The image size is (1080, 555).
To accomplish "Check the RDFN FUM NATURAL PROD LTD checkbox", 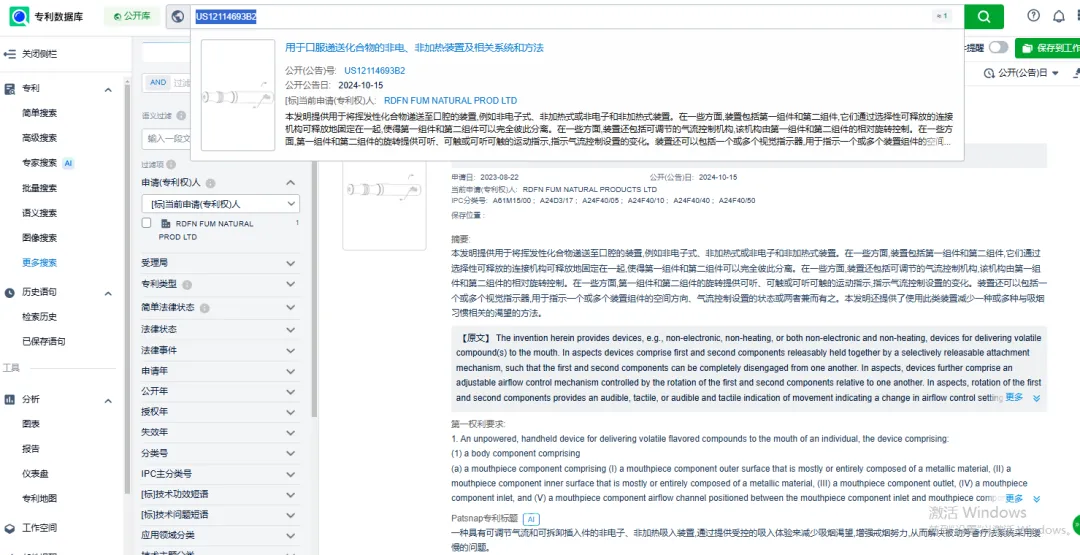I will coord(147,224).
